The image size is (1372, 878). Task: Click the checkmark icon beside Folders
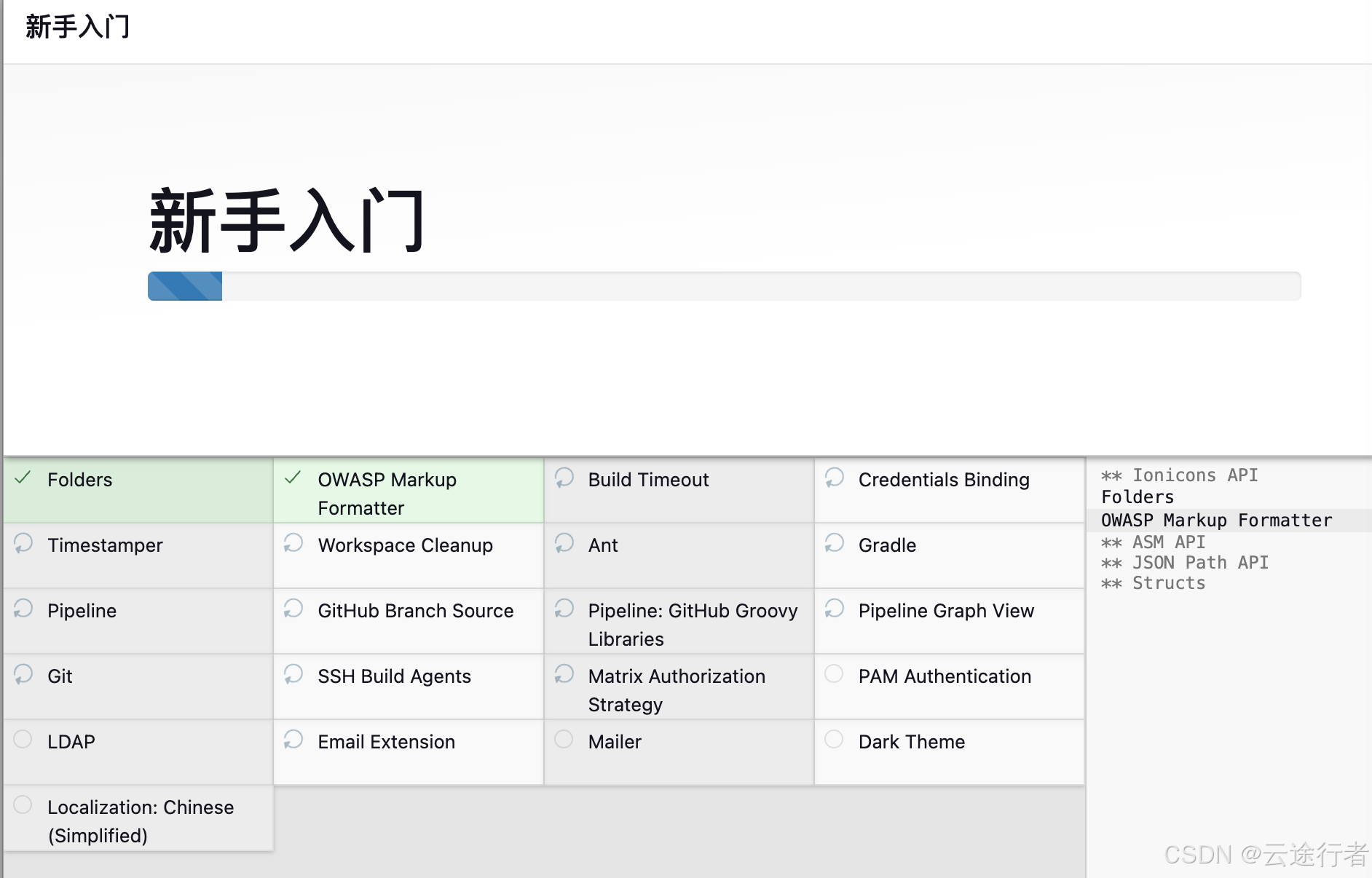pos(23,478)
